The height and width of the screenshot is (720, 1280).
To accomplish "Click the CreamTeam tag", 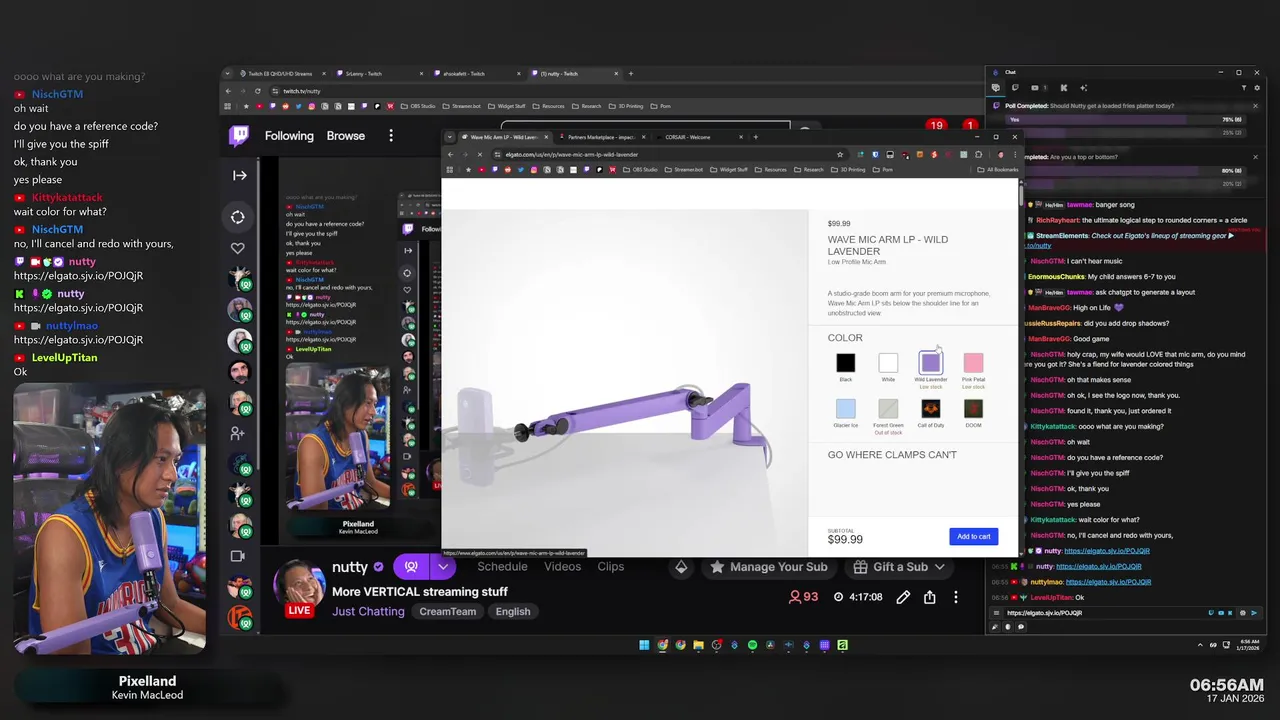I will tap(448, 611).
